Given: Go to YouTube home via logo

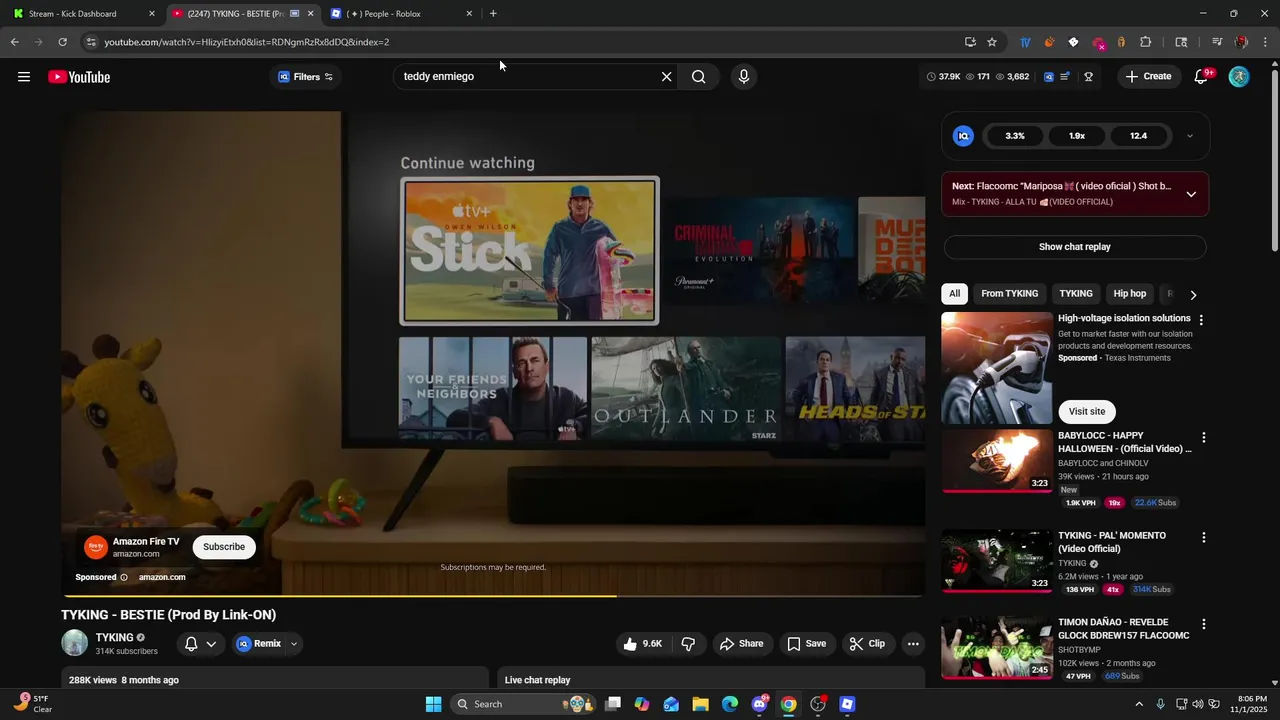Looking at the screenshot, I should tap(79, 77).
